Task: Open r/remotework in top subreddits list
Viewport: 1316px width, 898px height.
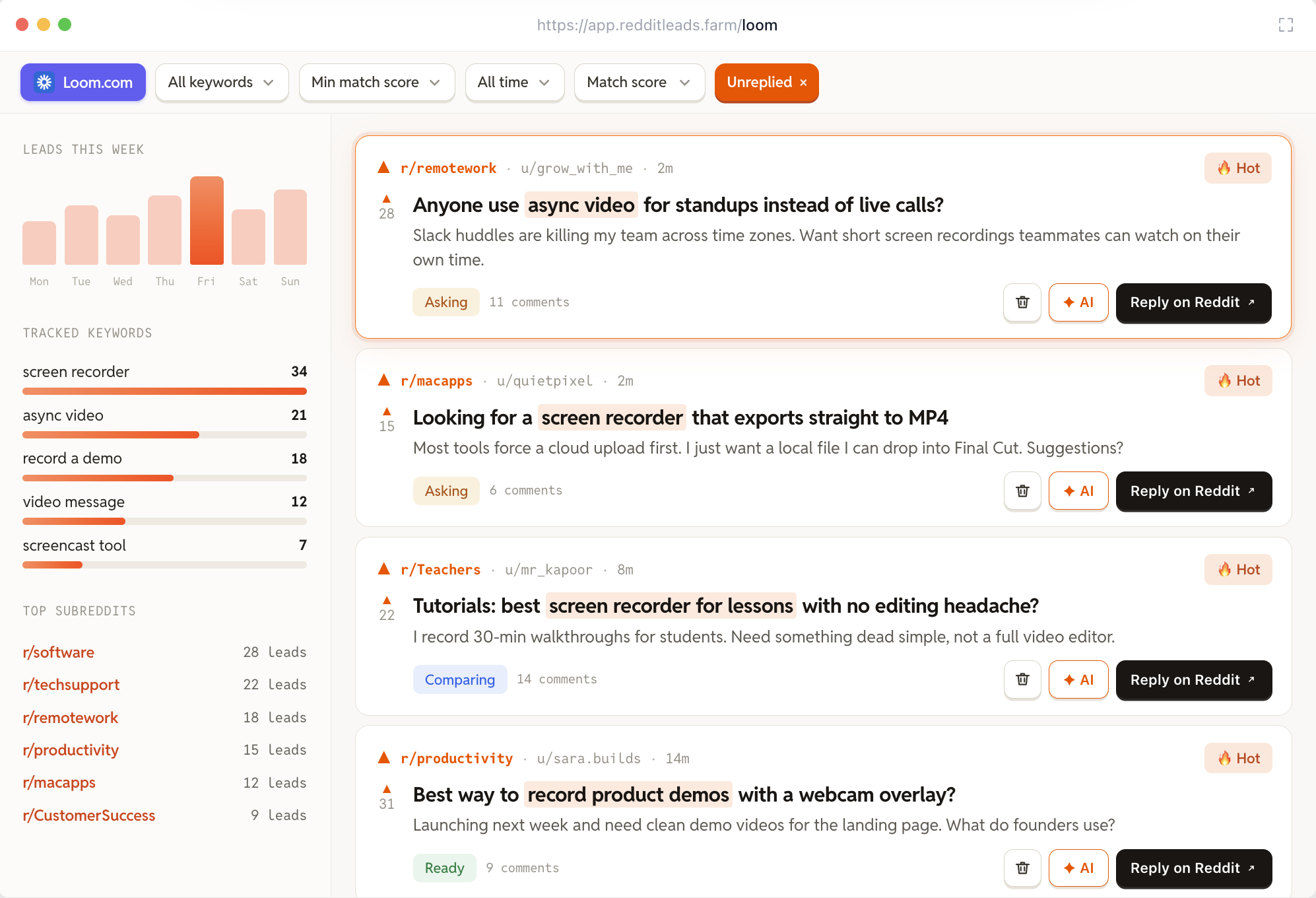Action: (71, 718)
